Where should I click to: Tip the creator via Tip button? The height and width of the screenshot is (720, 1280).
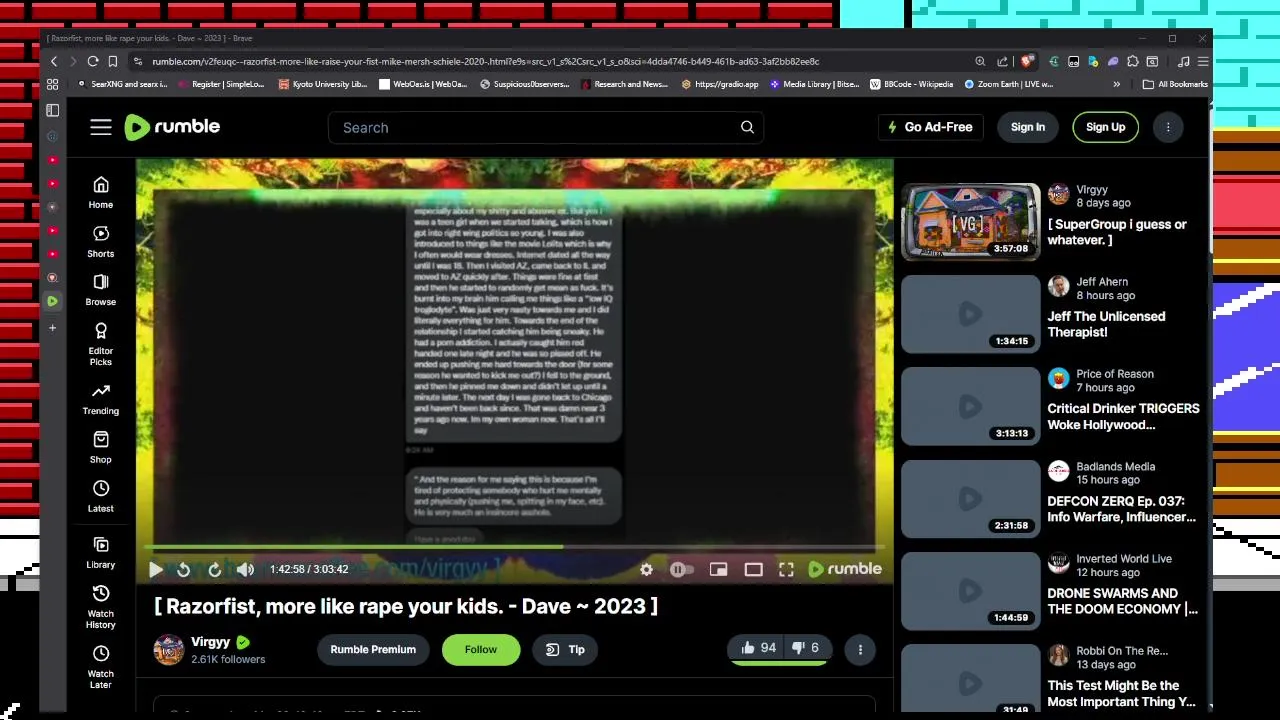tap(566, 649)
